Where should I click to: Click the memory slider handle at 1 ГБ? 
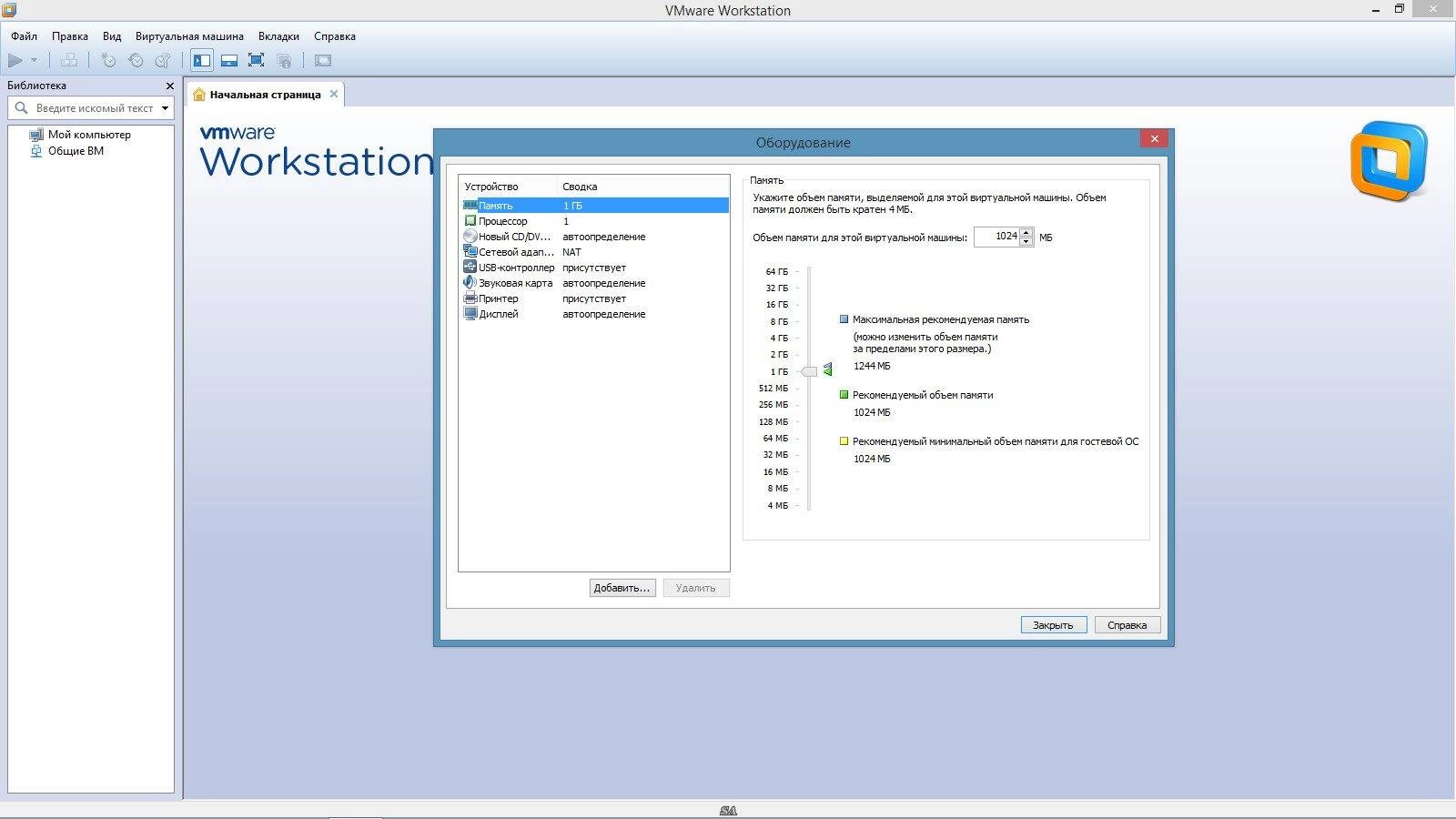click(x=809, y=371)
